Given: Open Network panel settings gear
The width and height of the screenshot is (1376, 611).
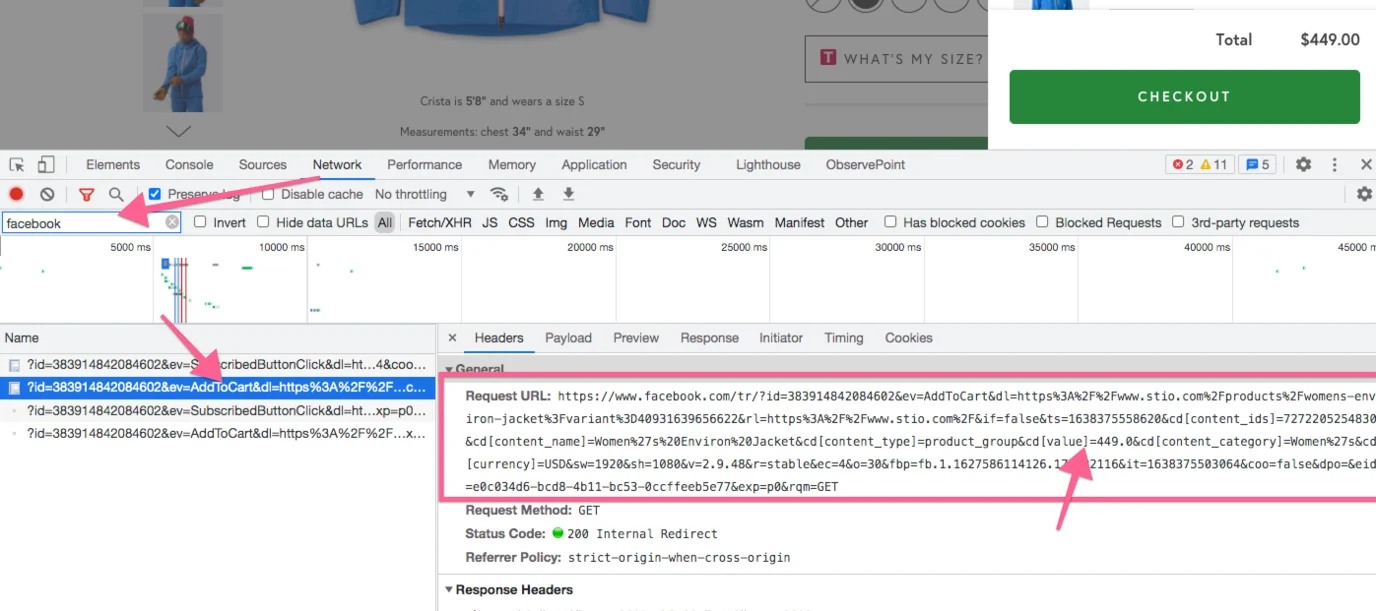Looking at the screenshot, I should pos(1364,194).
